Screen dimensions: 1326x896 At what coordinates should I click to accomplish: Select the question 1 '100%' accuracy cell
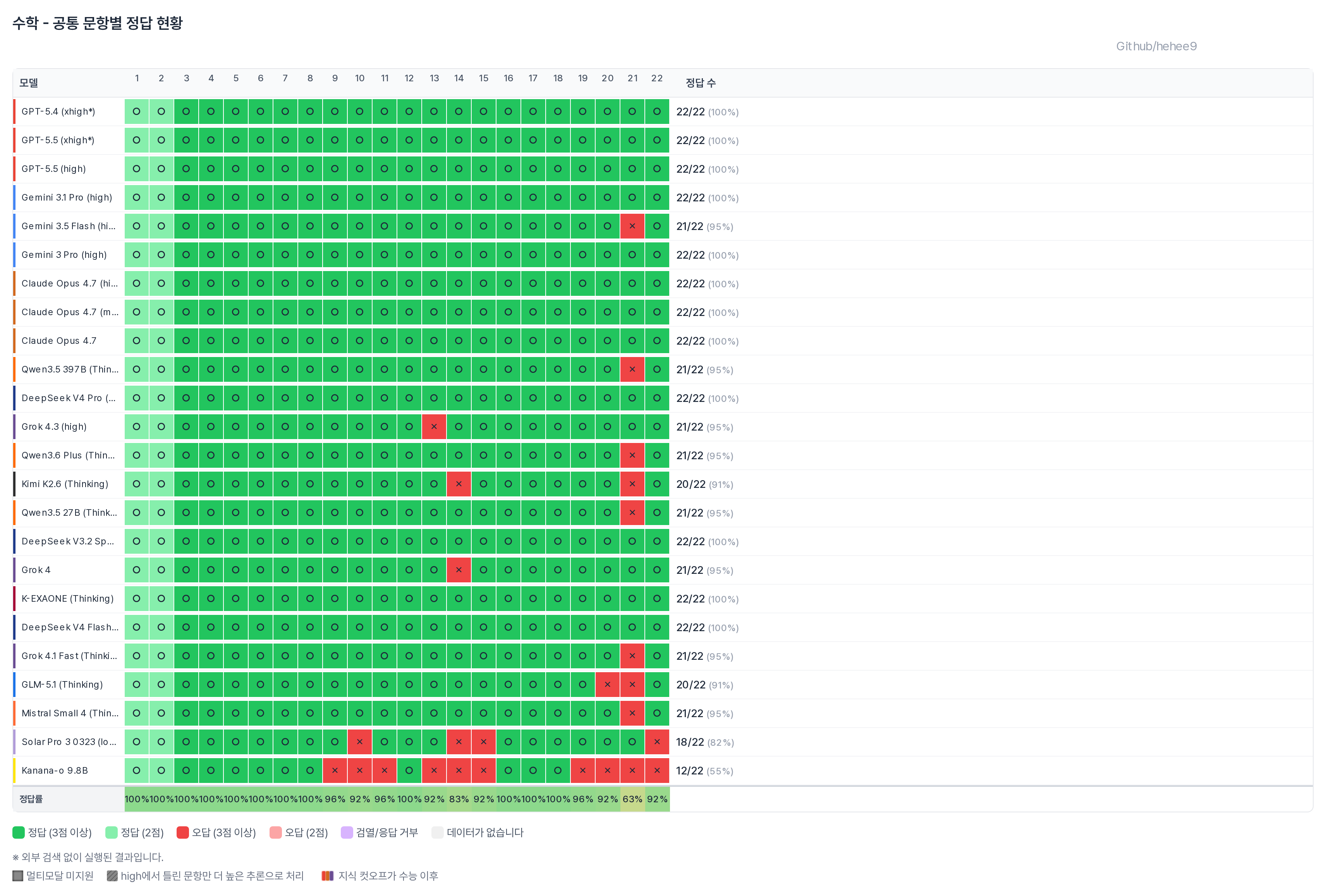136,799
